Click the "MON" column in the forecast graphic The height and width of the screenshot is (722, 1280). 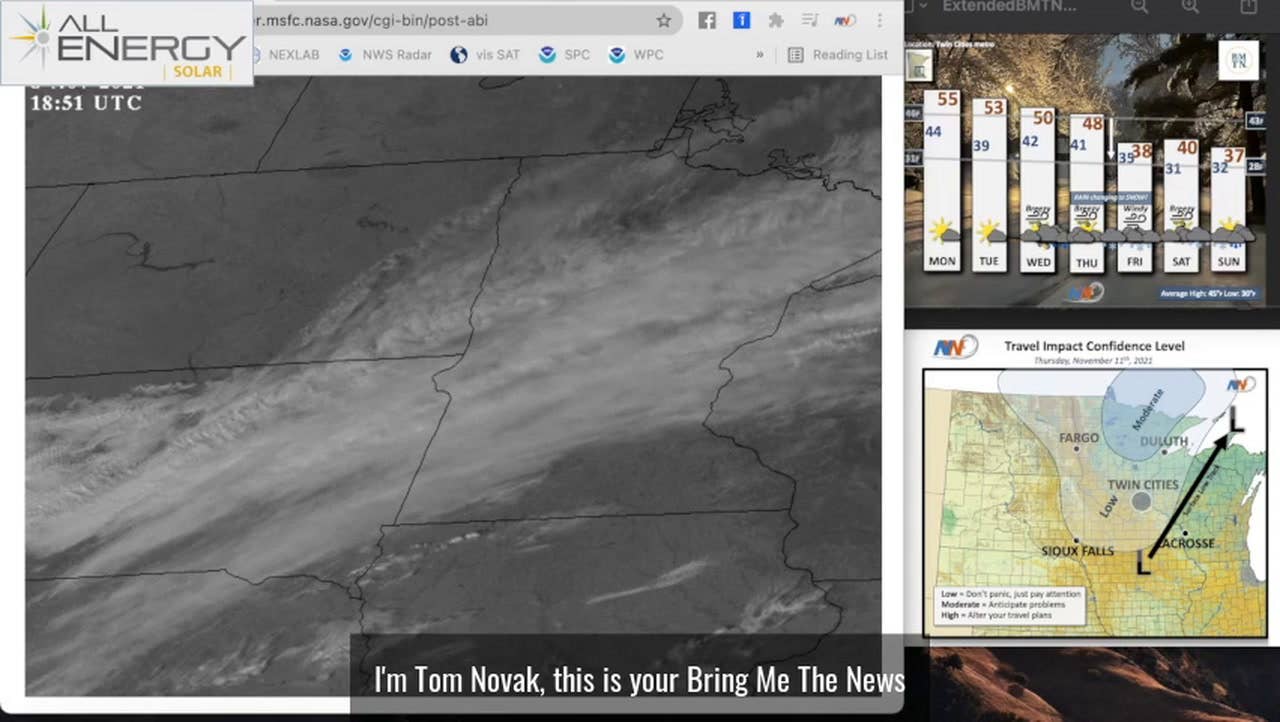942,181
